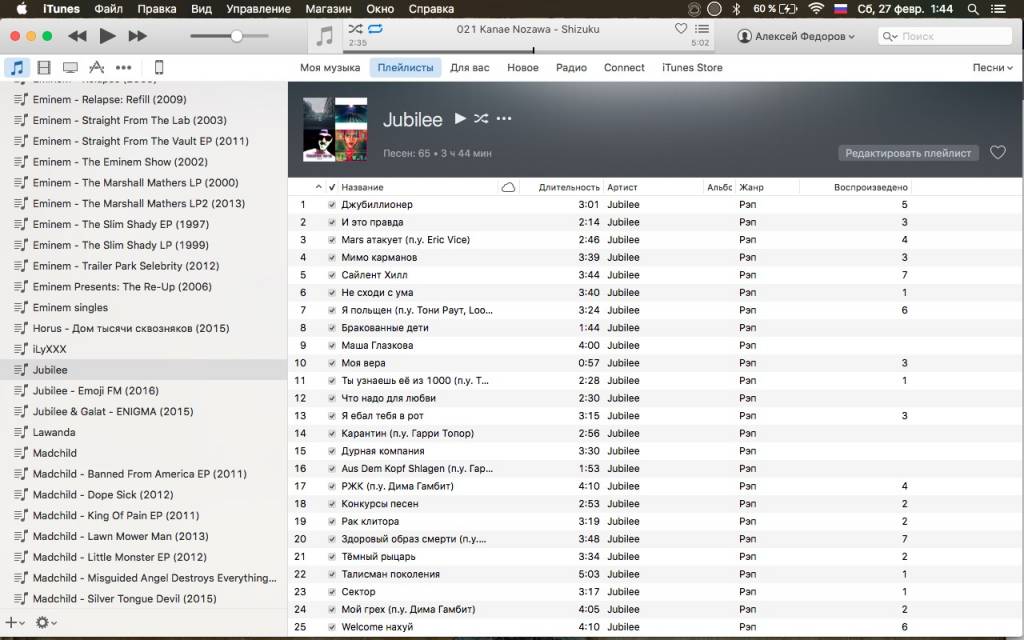Show more media types with ellipsis icon
Viewport: 1024px width, 640px height.
point(123,67)
